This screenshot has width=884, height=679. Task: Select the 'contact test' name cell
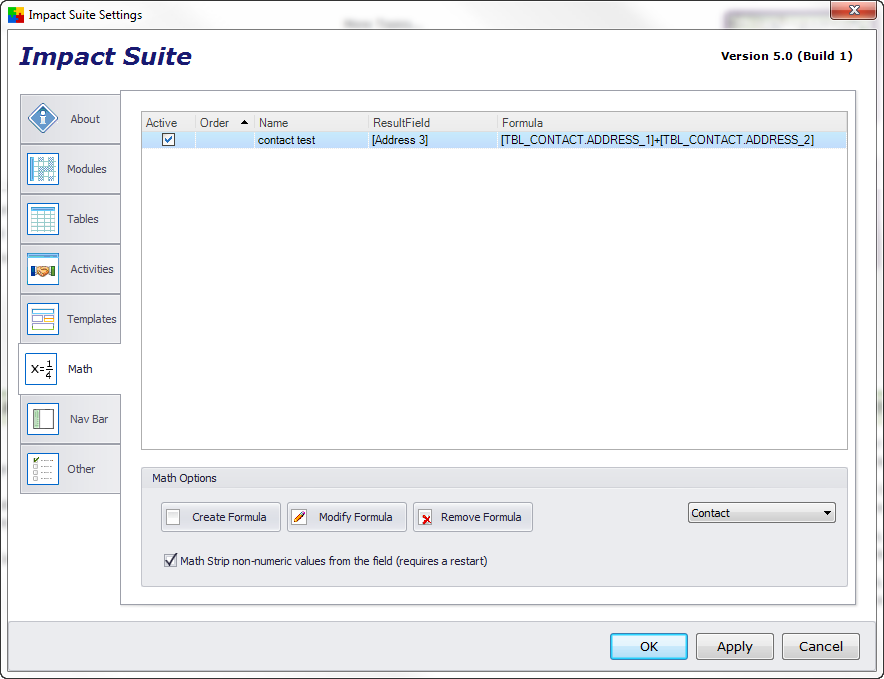pos(311,140)
